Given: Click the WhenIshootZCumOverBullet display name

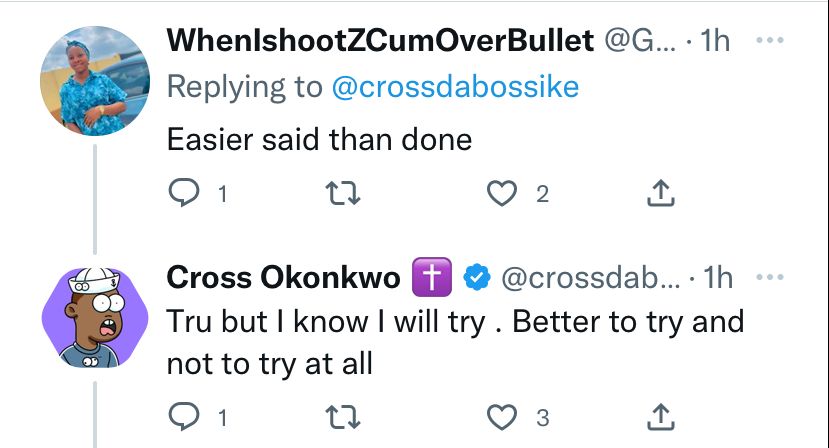Looking at the screenshot, I should 380,41.
